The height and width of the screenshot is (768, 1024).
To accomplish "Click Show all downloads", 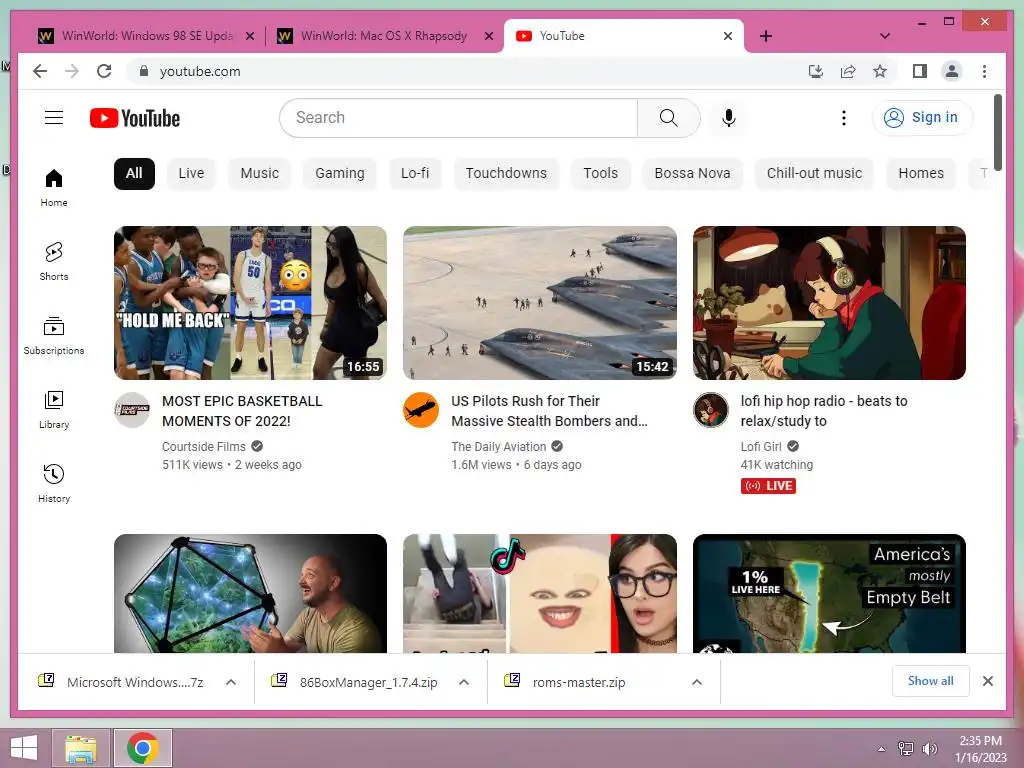I will pyautogui.click(x=931, y=681).
